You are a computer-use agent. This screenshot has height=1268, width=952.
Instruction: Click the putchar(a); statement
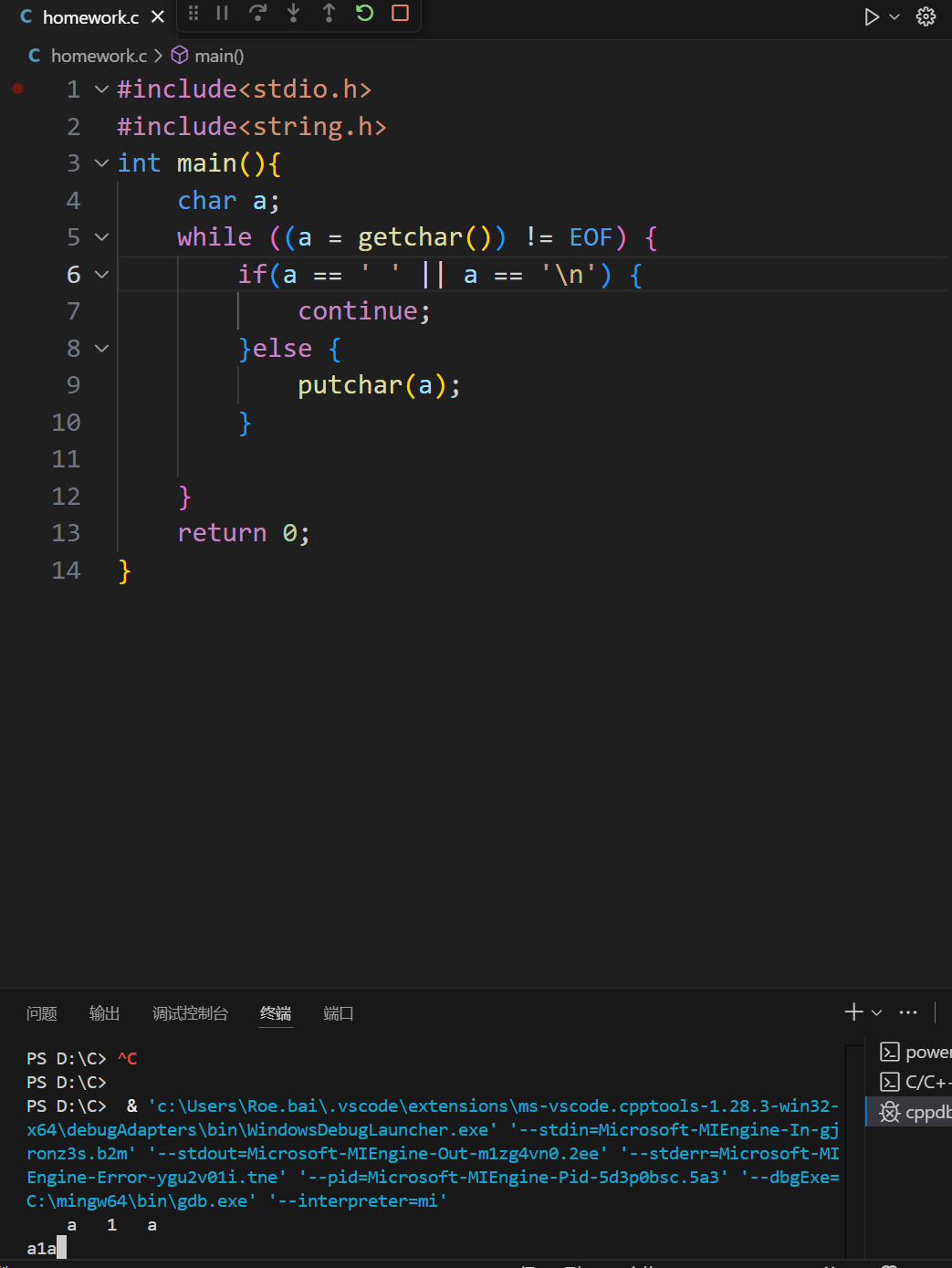click(379, 385)
